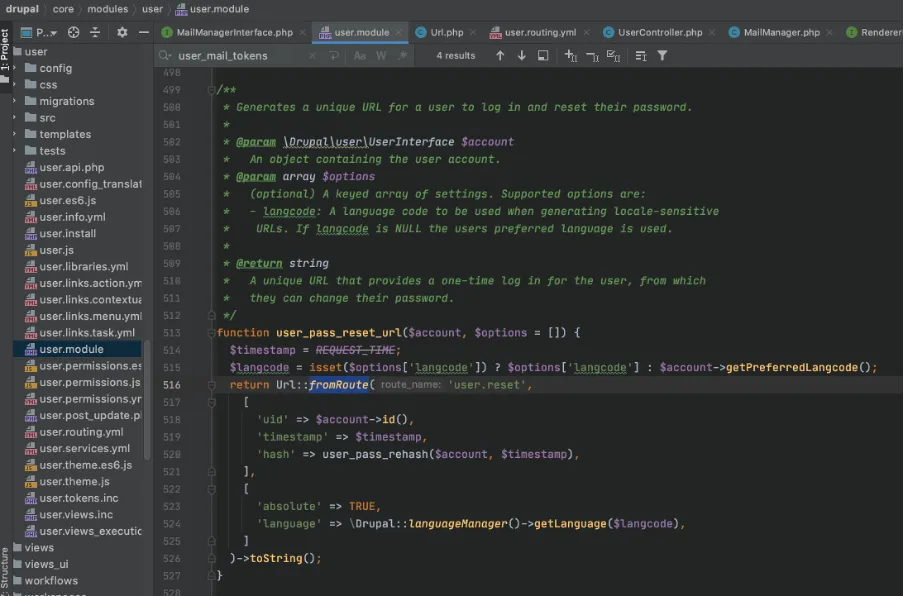Viewport: 904px width, 596px height.
Task: Open project panel gear settings
Action: tap(122, 32)
